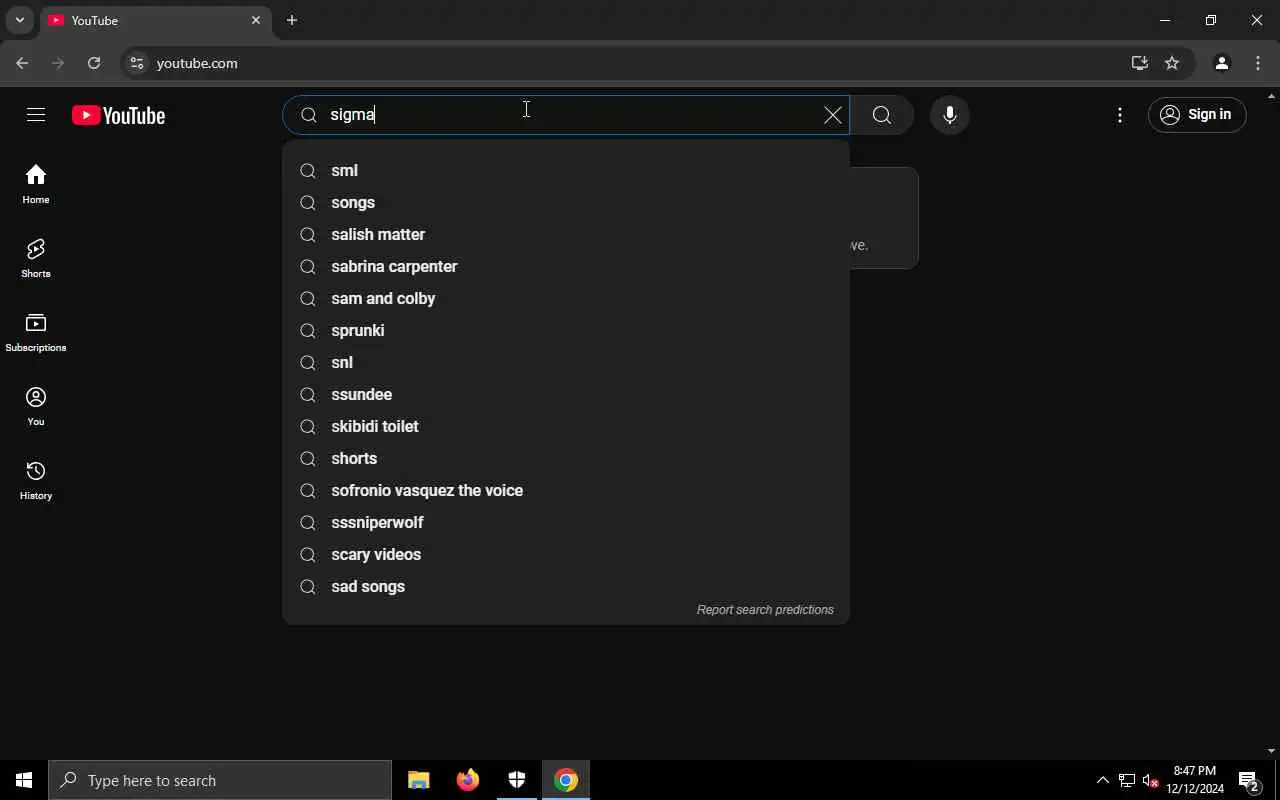This screenshot has width=1280, height=800.
Task: Open the YouTube settings three-dot menu
Action: pos(1120,115)
